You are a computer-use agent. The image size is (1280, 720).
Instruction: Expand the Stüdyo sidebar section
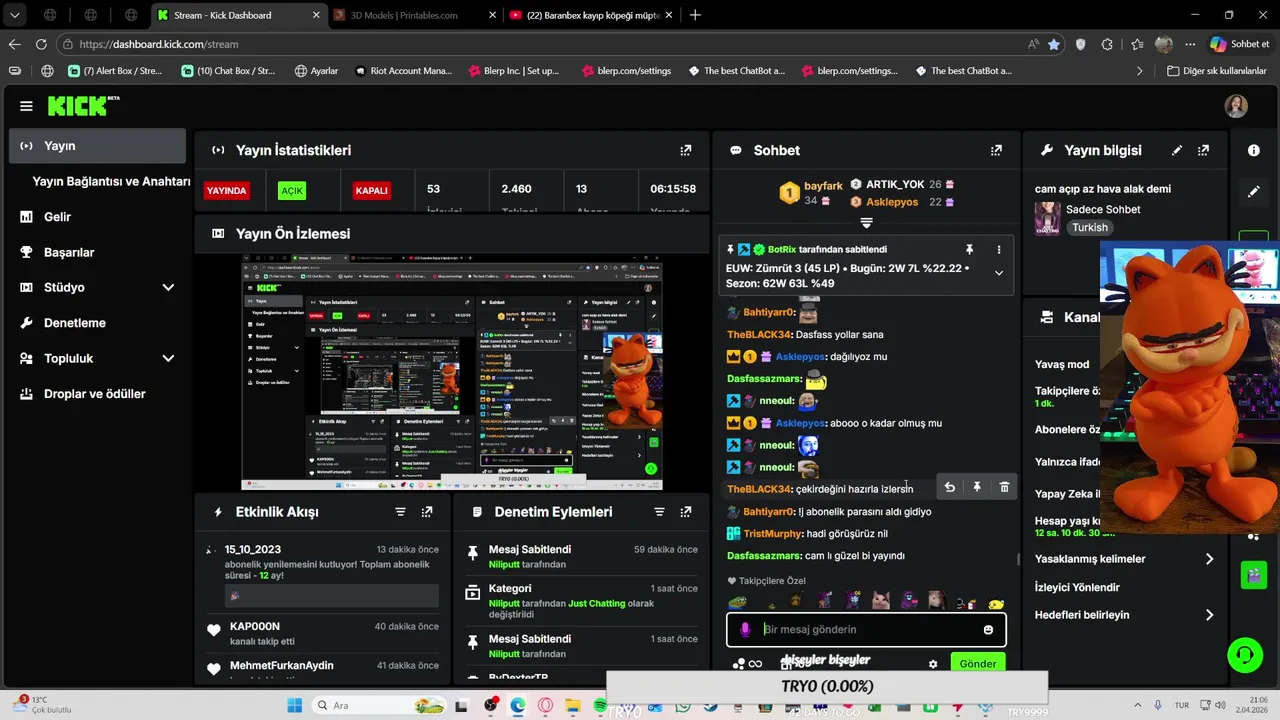pyautogui.click(x=168, y=287)
